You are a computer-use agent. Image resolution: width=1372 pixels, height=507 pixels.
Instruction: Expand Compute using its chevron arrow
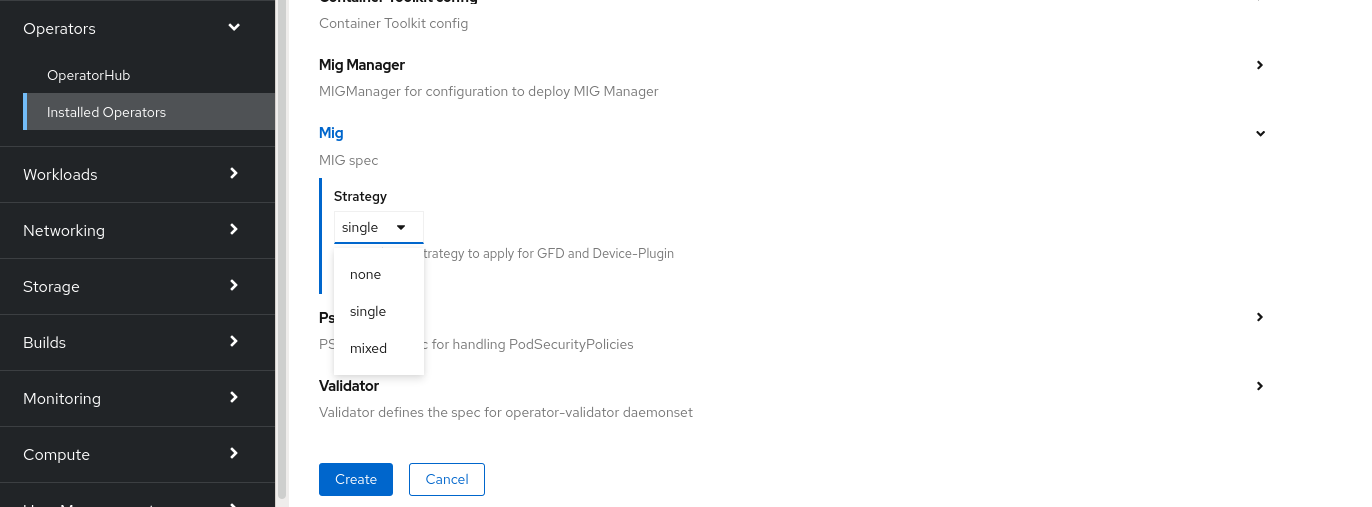(234, 453)
